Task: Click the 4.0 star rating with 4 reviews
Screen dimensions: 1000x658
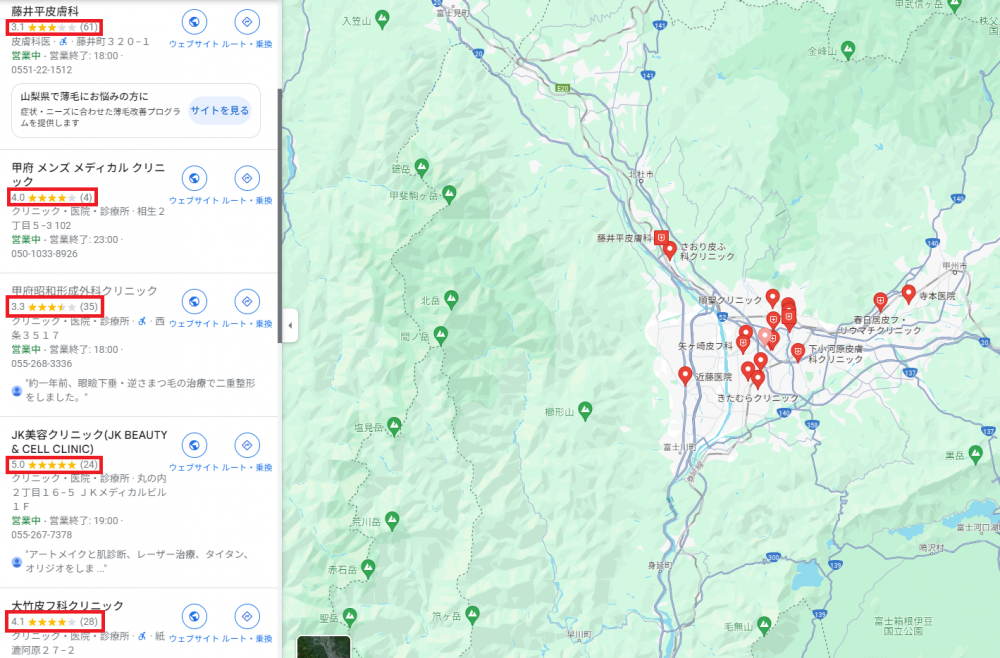Action: pos(52,198)
